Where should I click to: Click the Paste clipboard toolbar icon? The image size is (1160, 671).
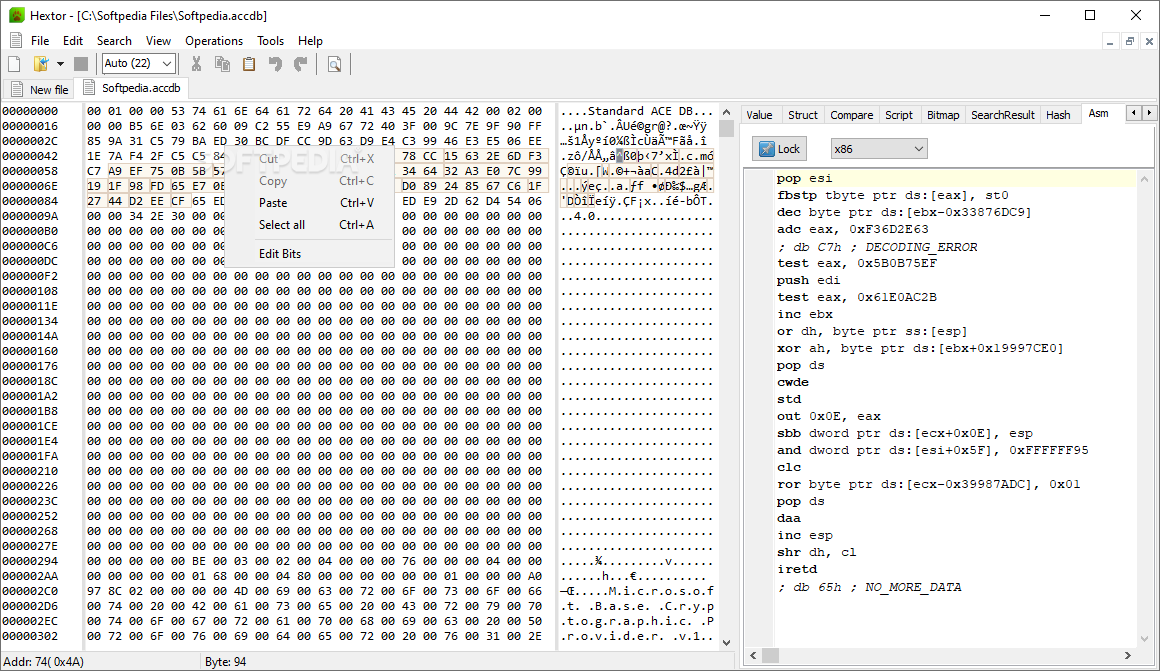click(249, 64)
